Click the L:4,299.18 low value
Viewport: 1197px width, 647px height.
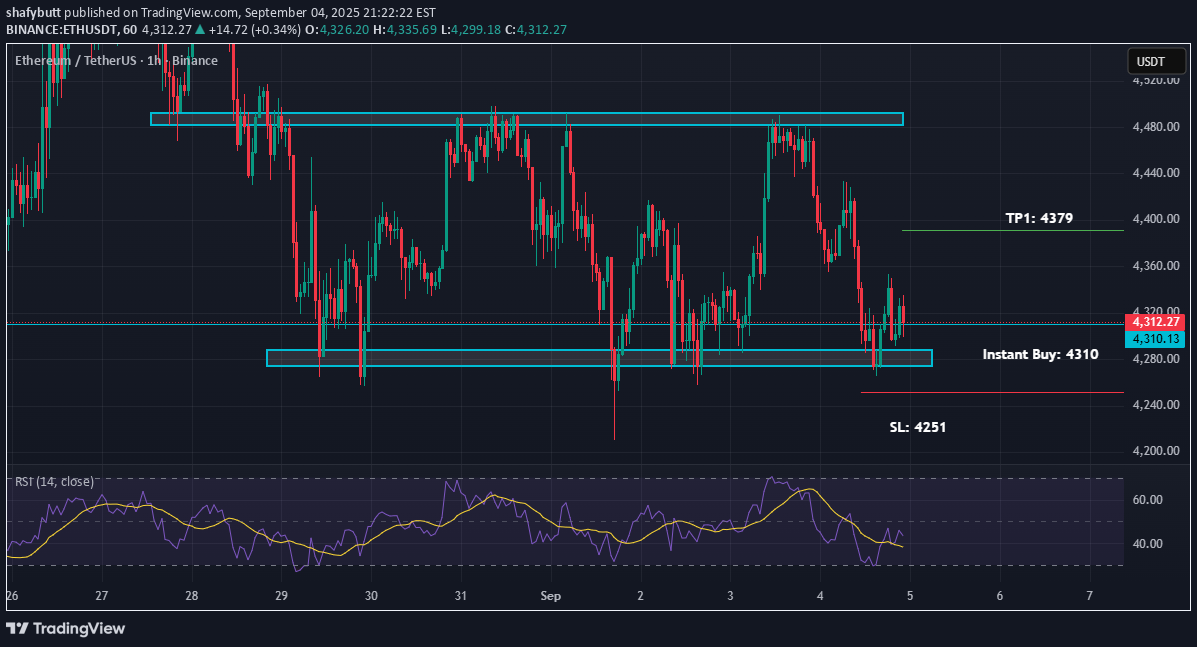[x=471, y=30]
